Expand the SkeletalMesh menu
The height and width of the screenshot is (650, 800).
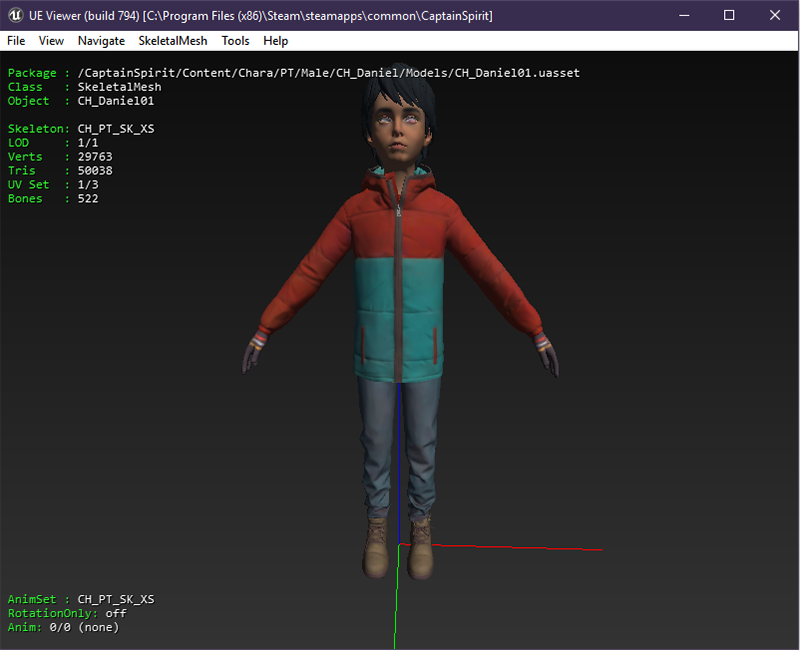pos(173,41)
